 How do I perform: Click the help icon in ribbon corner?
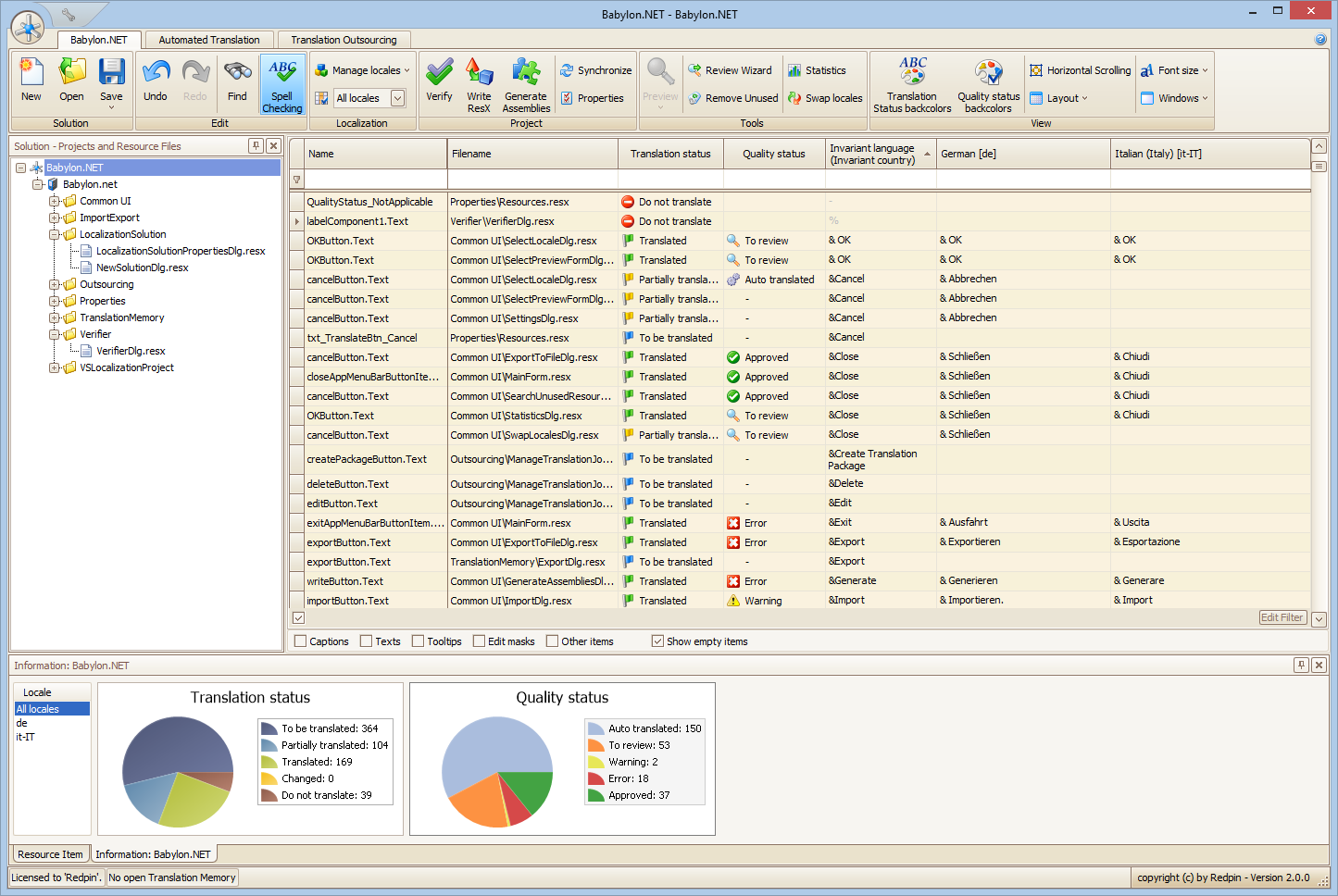click(1320, 39)
